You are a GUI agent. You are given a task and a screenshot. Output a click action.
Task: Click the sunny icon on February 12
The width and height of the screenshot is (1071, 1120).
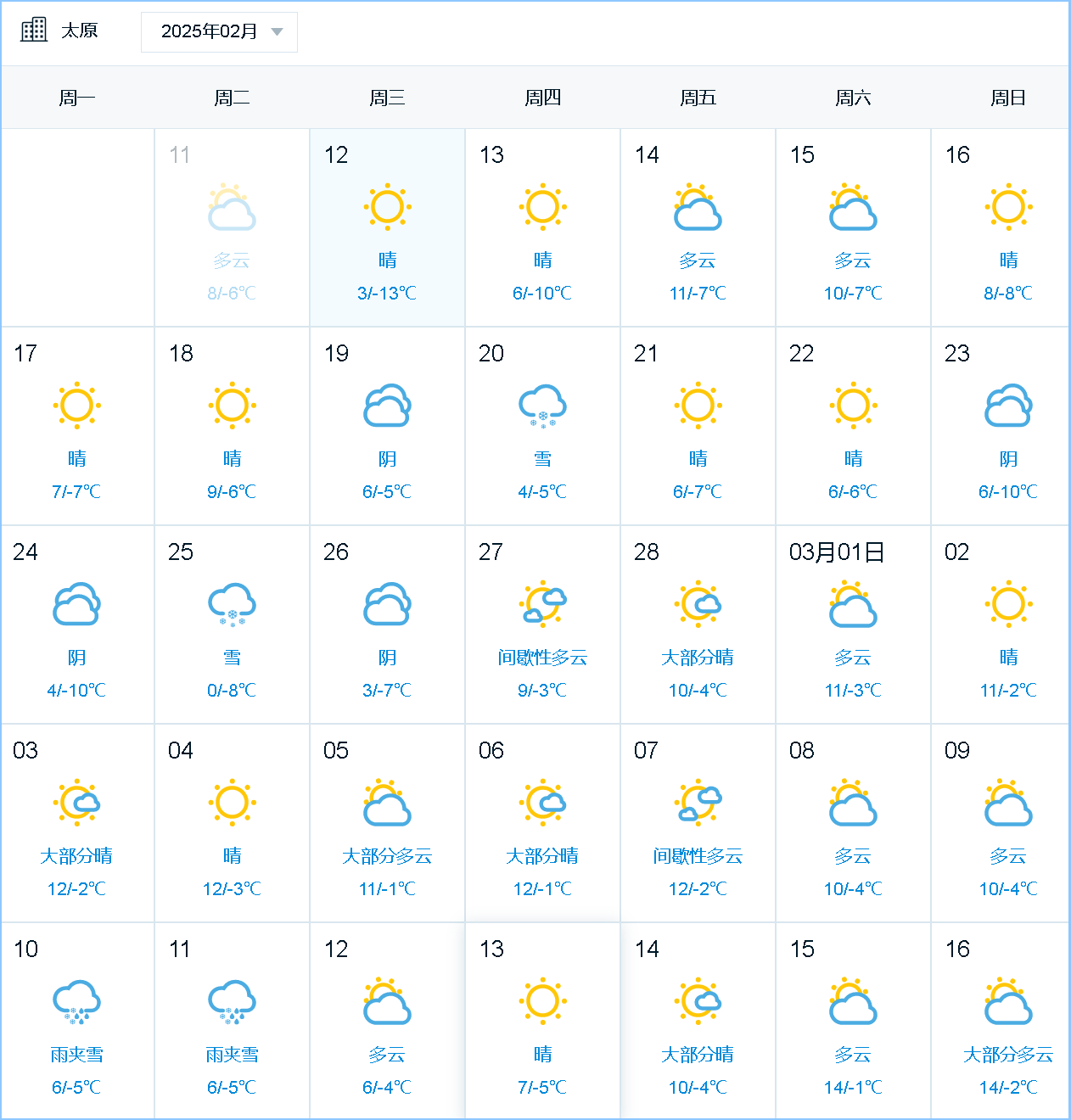pos(387,206)
